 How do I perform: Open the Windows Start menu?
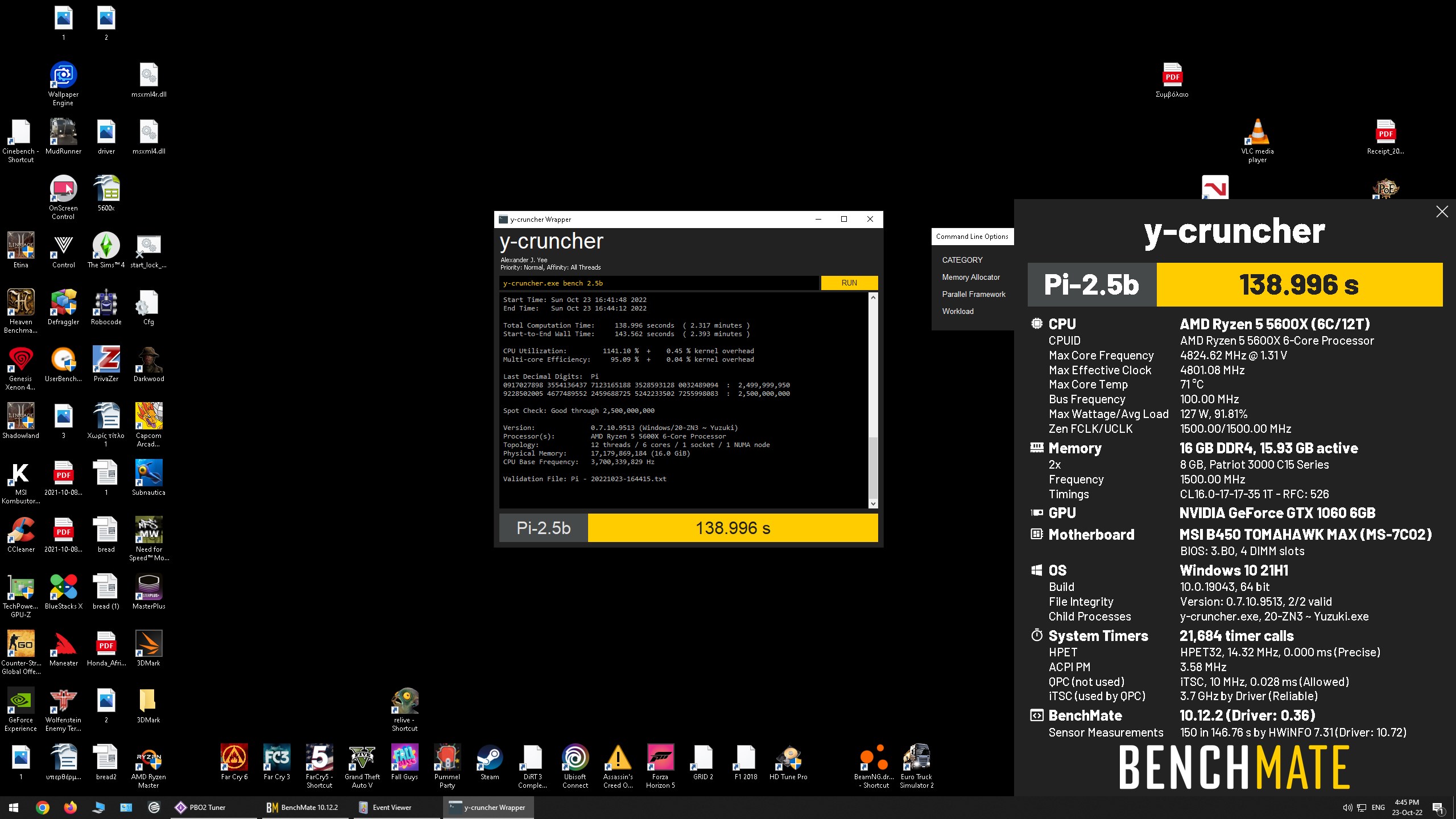pos(14,807)
